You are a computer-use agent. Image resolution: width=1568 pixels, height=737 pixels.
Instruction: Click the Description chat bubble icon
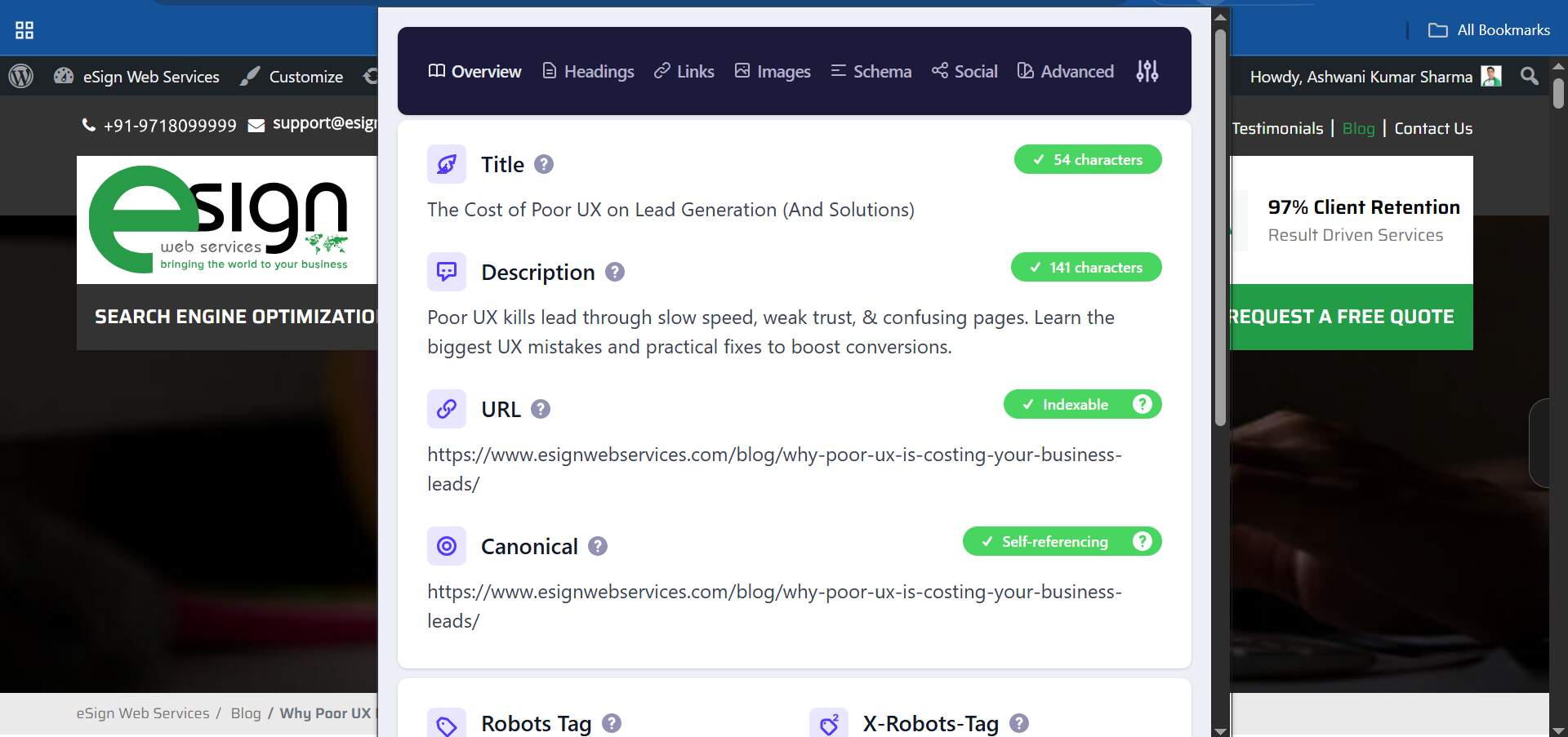447,272
